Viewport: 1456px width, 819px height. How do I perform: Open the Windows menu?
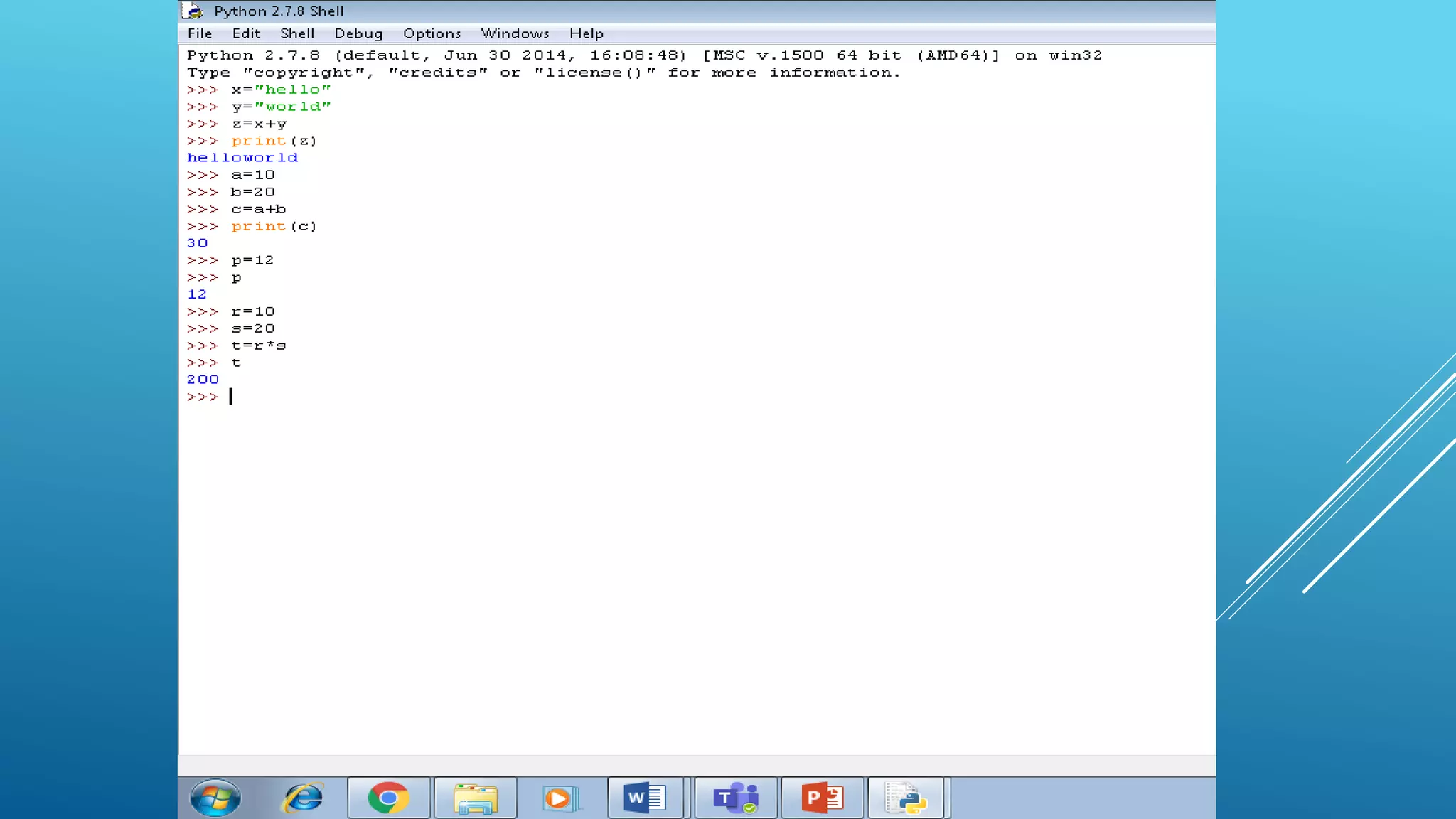pos(515,33)
